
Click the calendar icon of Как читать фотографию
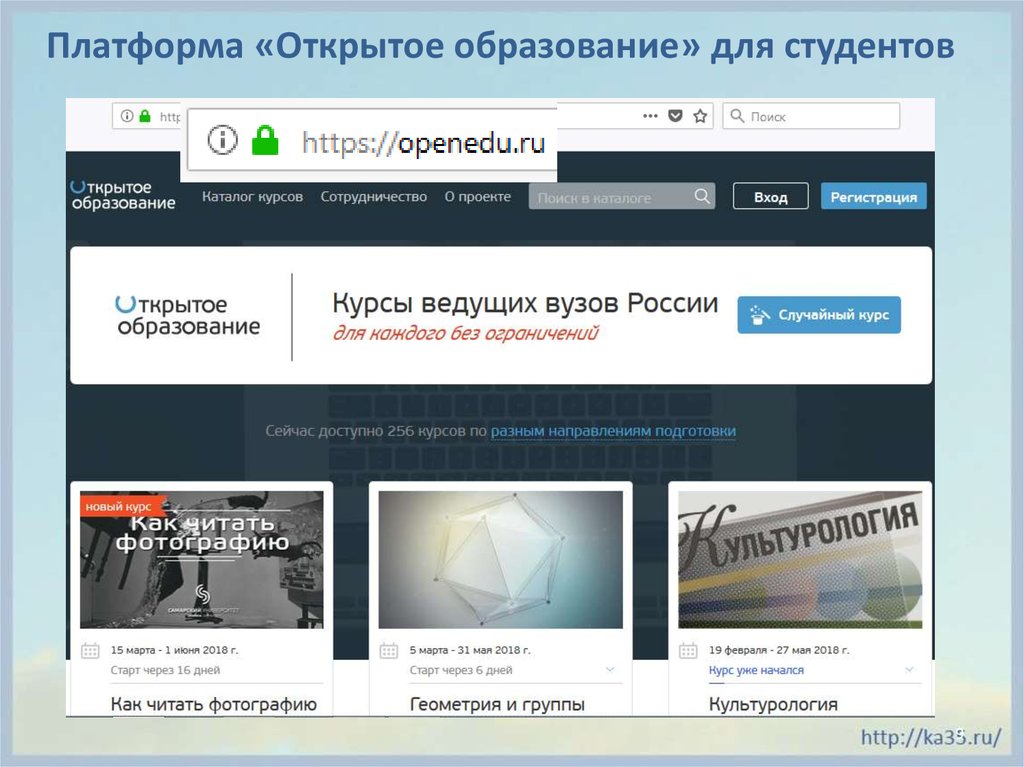click(x=90, y=651)
